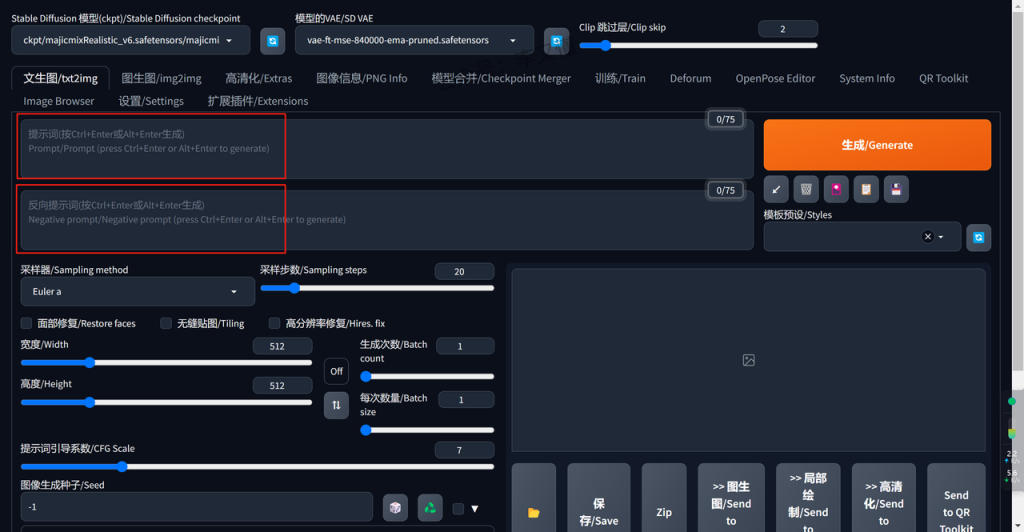Click the green recycle icon to reuse seed
This screenshot has width=1024, height=532.
tap(430, 508)
